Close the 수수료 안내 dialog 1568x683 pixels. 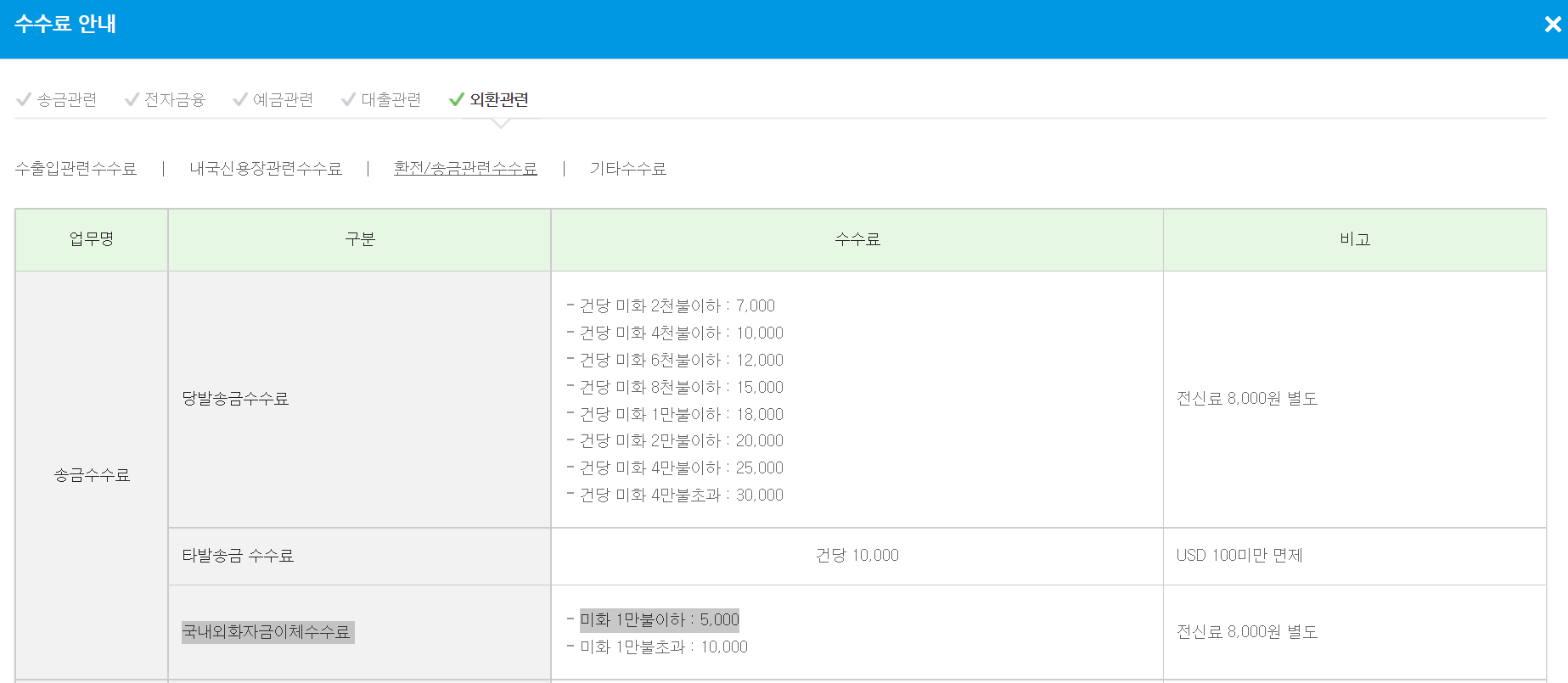[x=1553, y=24]
